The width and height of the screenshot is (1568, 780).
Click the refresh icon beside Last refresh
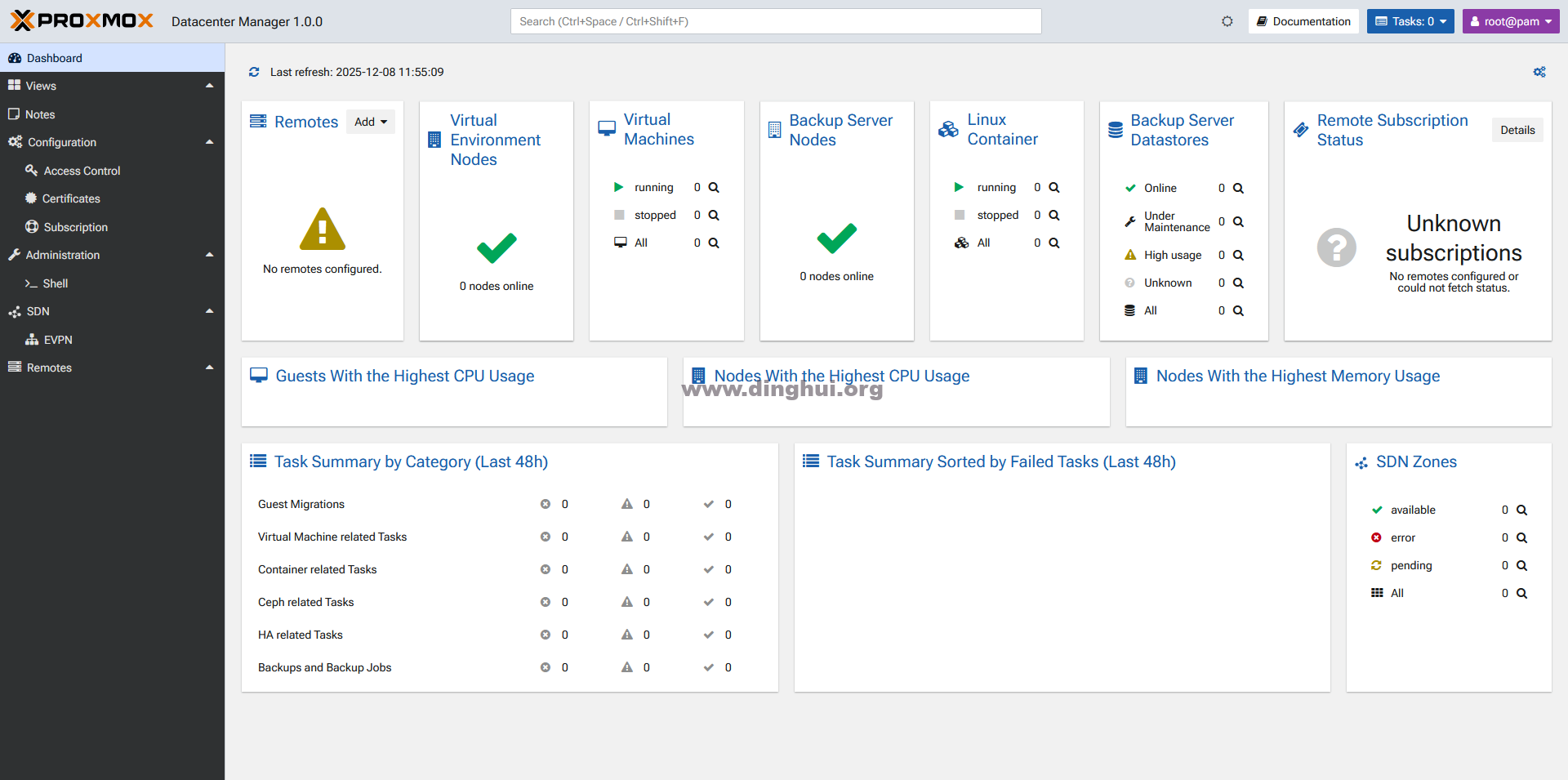pyautogui.click(x=254, y=72)
